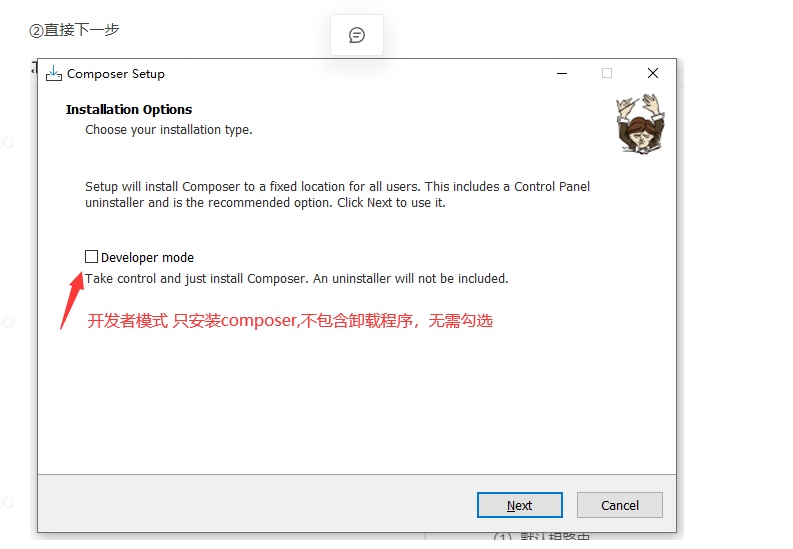Click the 'Choose your installation type.' text
This screenshot has width=793, height=549.
[168, 130]
